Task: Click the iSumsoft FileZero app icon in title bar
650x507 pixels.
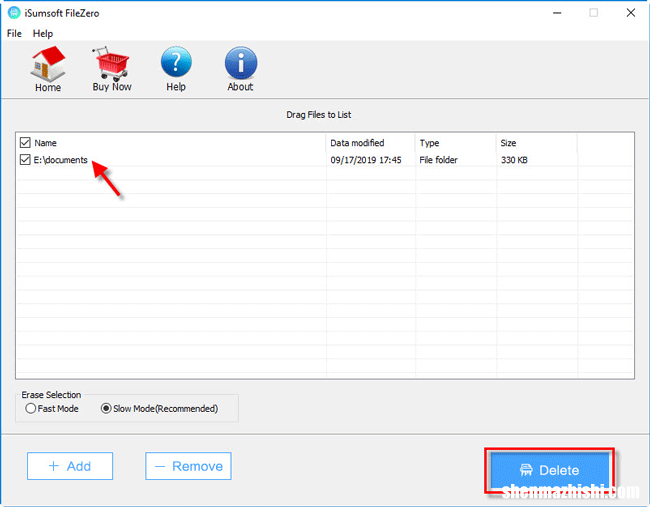Action: click(x=14, y=13)
